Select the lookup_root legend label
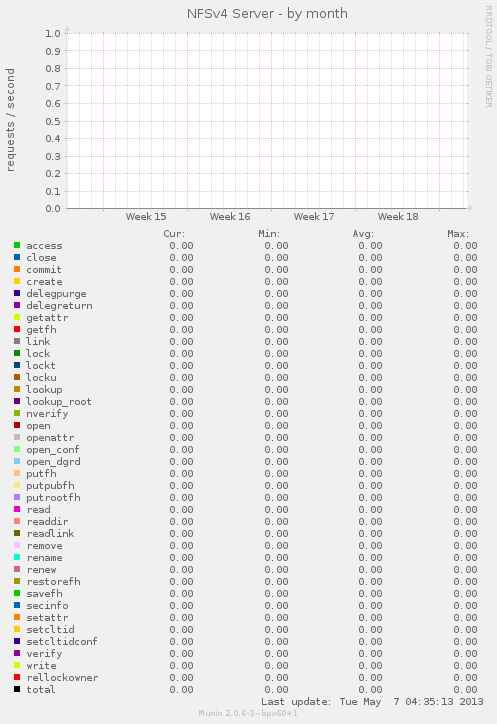Image resolution: width=497 pixels, height=724 pixels. [x=59, y=402]
